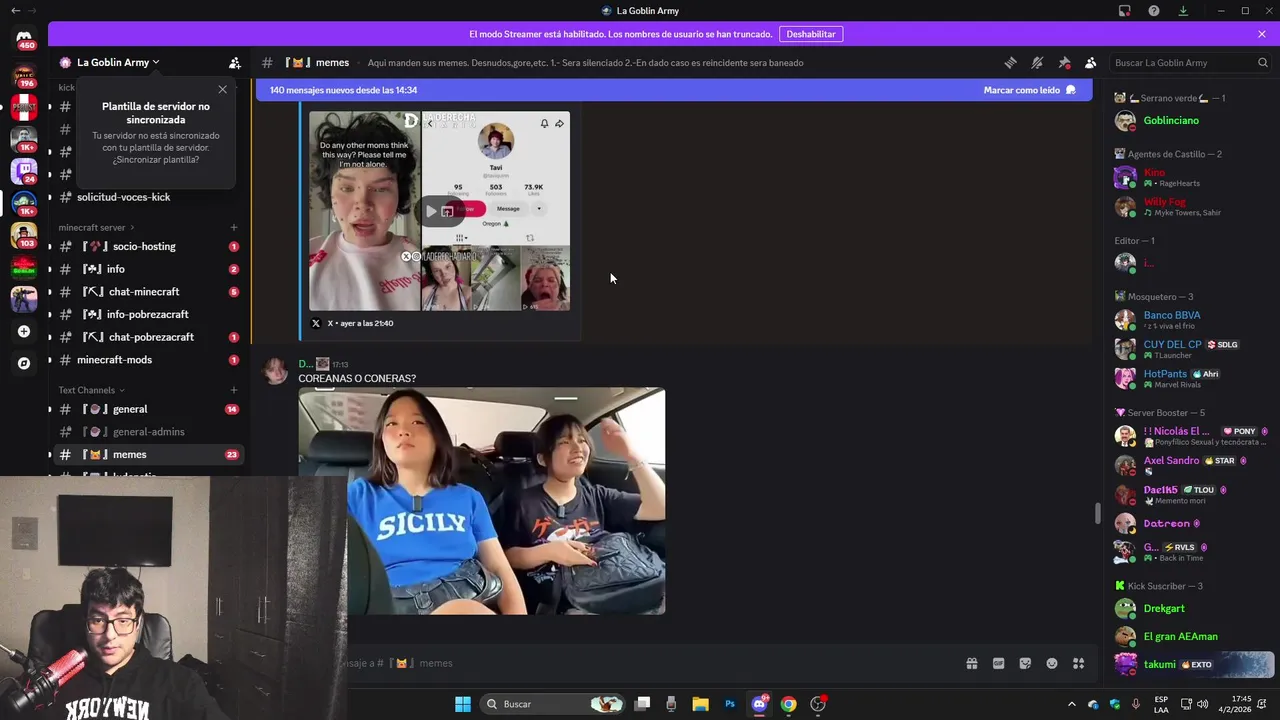This screenshot has width=1280, height=720.
Task: Click the message author avatar at 17:13
Action: click(x=275, y=372)
